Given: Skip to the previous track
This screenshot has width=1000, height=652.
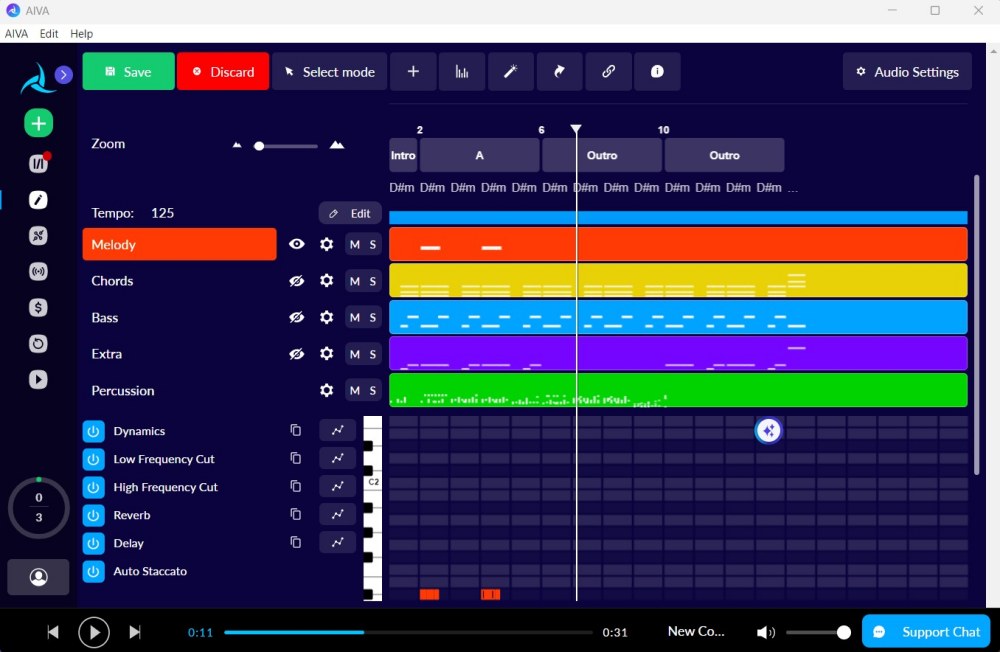Looking at the screenshot, I should point(53,632).
